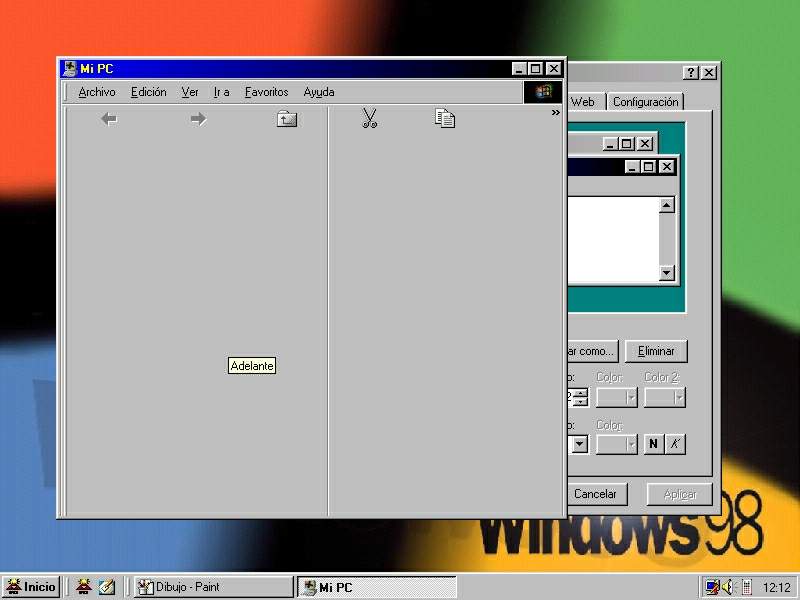Open the Ayuda menu
Screen dimensions: 800x600
319,92
